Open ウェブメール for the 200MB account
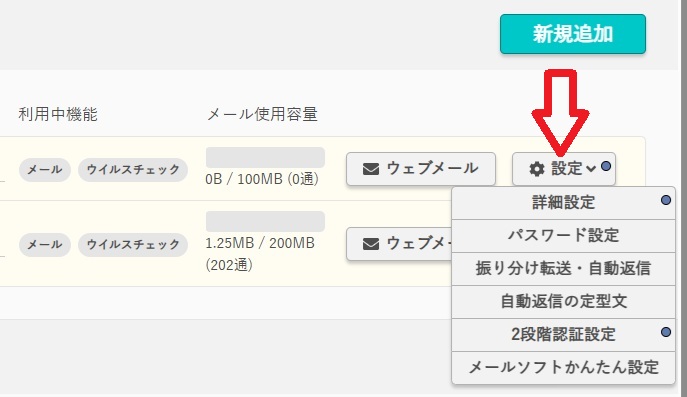Viewport: 687px width, 397px height. coord(399,244)
